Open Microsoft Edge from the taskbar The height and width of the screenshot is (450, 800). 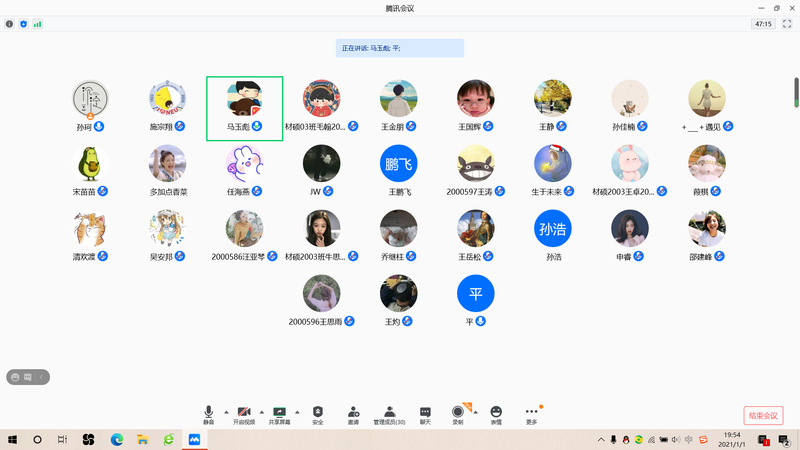(x=116, y=439)
